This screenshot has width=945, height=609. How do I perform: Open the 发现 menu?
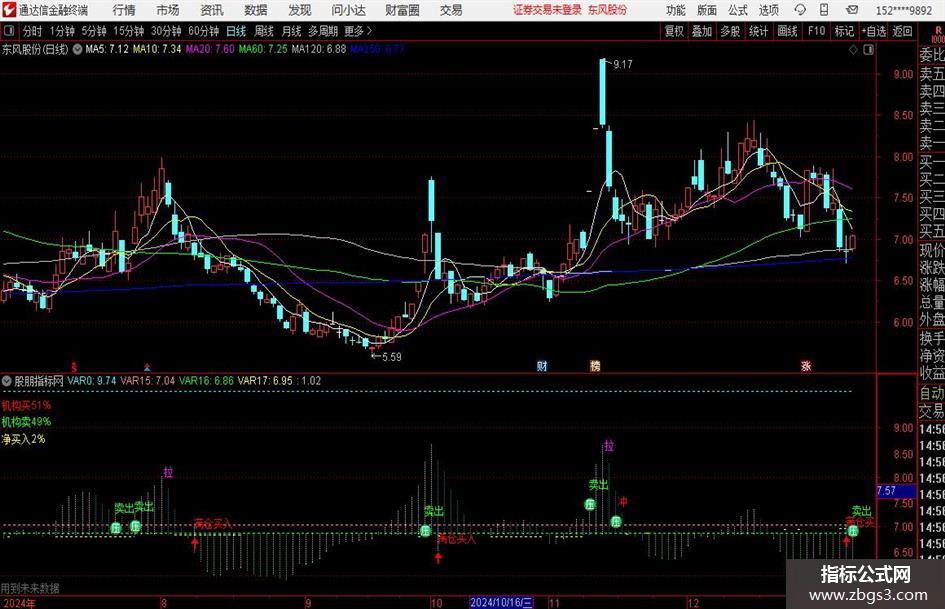click(300, 10)
